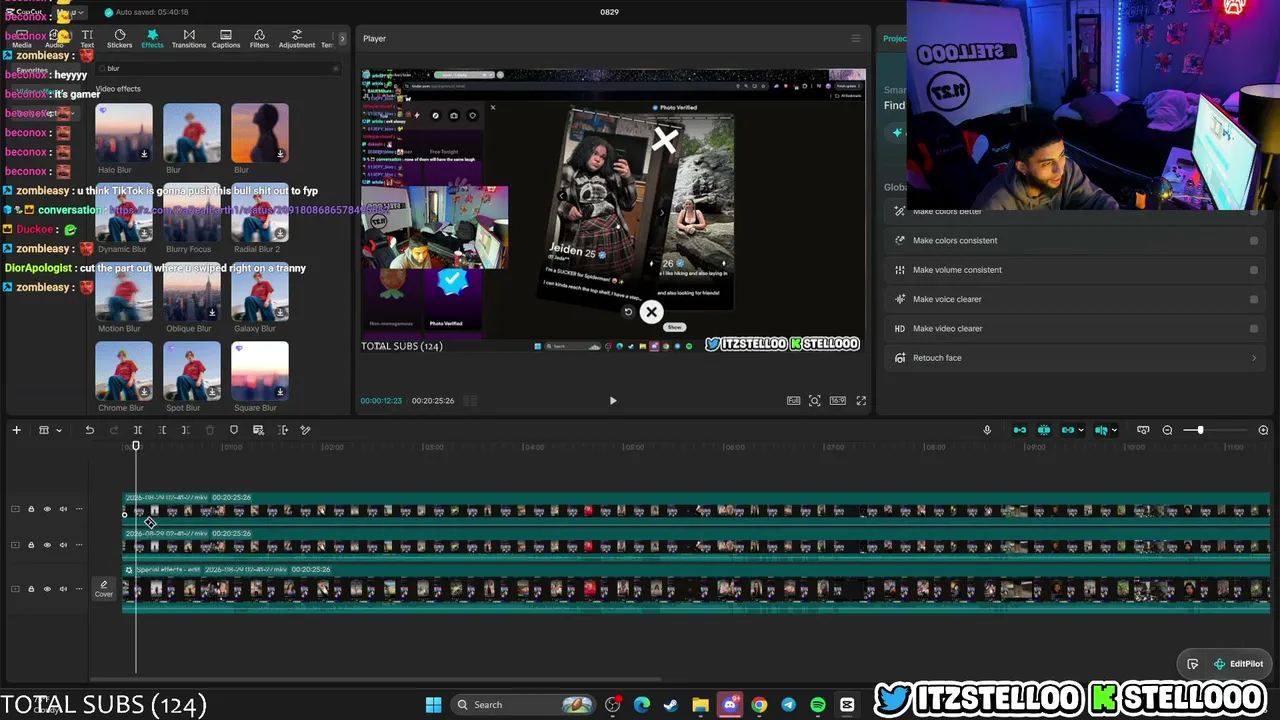
Task: Click the effects search field containing 'blur'
Action: pyautogui.click(x=218, y=69)
